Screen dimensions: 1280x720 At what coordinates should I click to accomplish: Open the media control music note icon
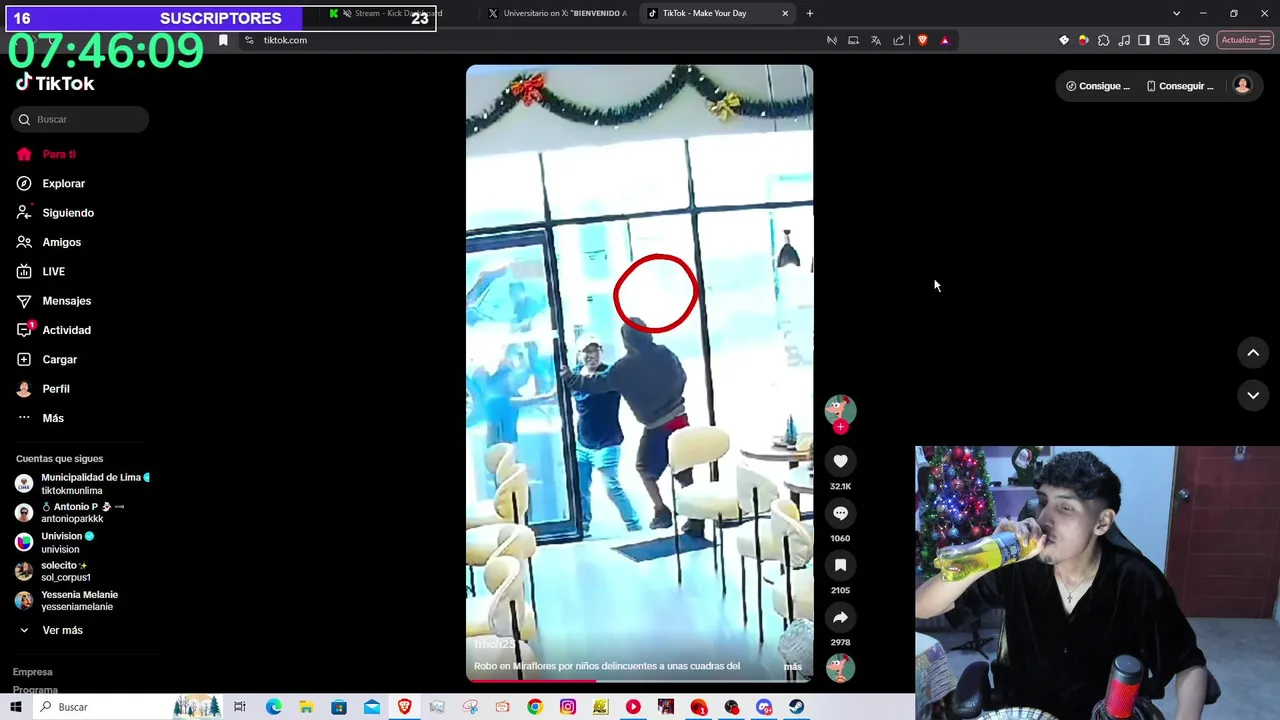pyautogui.click(x=1124, y=40)
